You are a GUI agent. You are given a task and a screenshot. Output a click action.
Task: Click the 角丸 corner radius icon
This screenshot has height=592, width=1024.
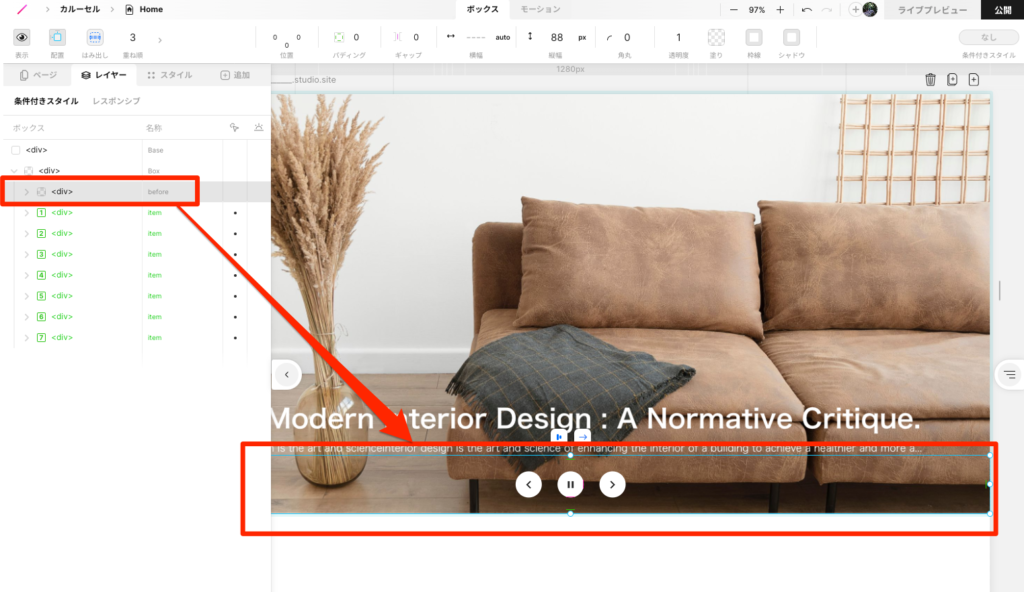(x=609, y=38)
